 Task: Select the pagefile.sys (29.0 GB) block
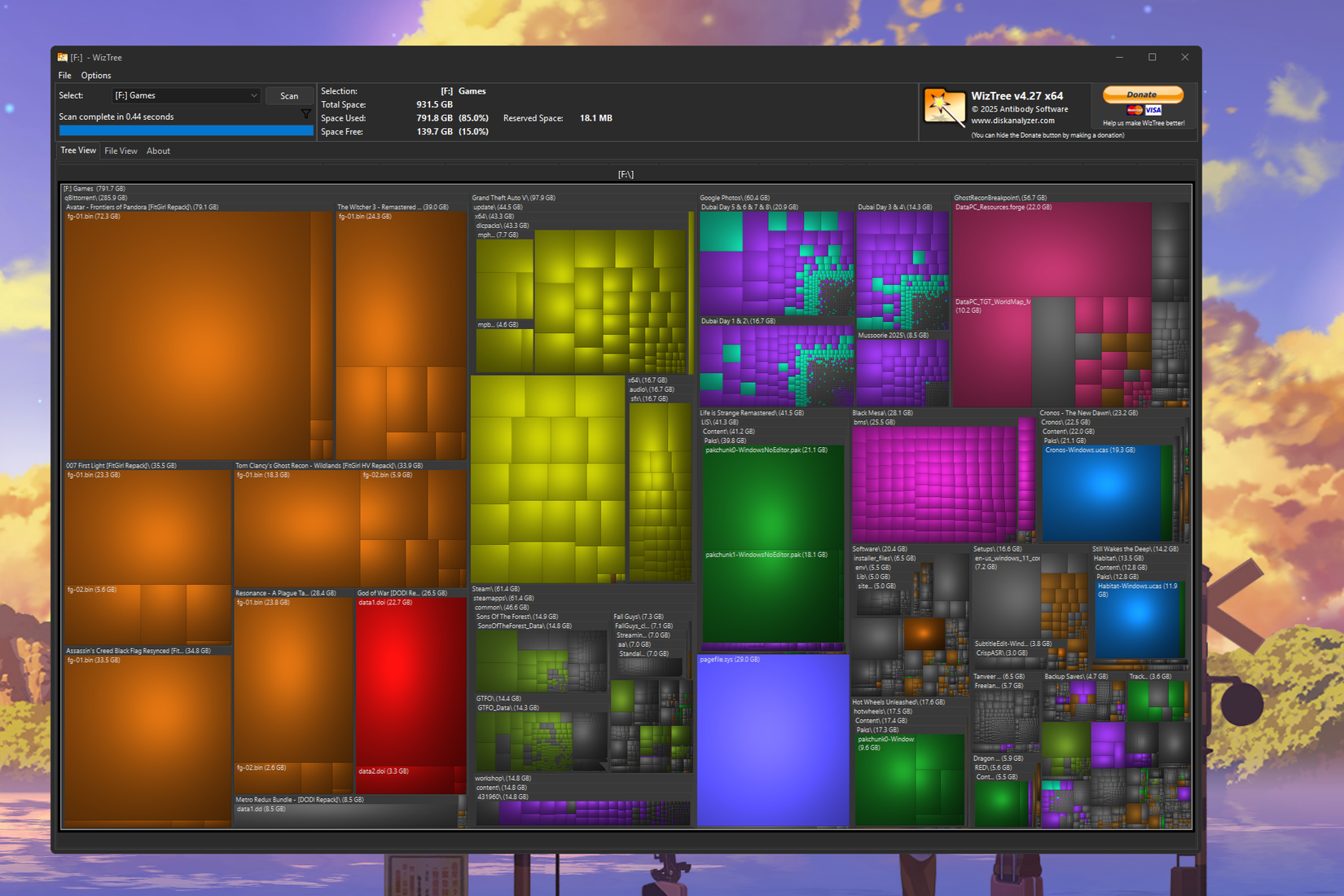point(772,741)
